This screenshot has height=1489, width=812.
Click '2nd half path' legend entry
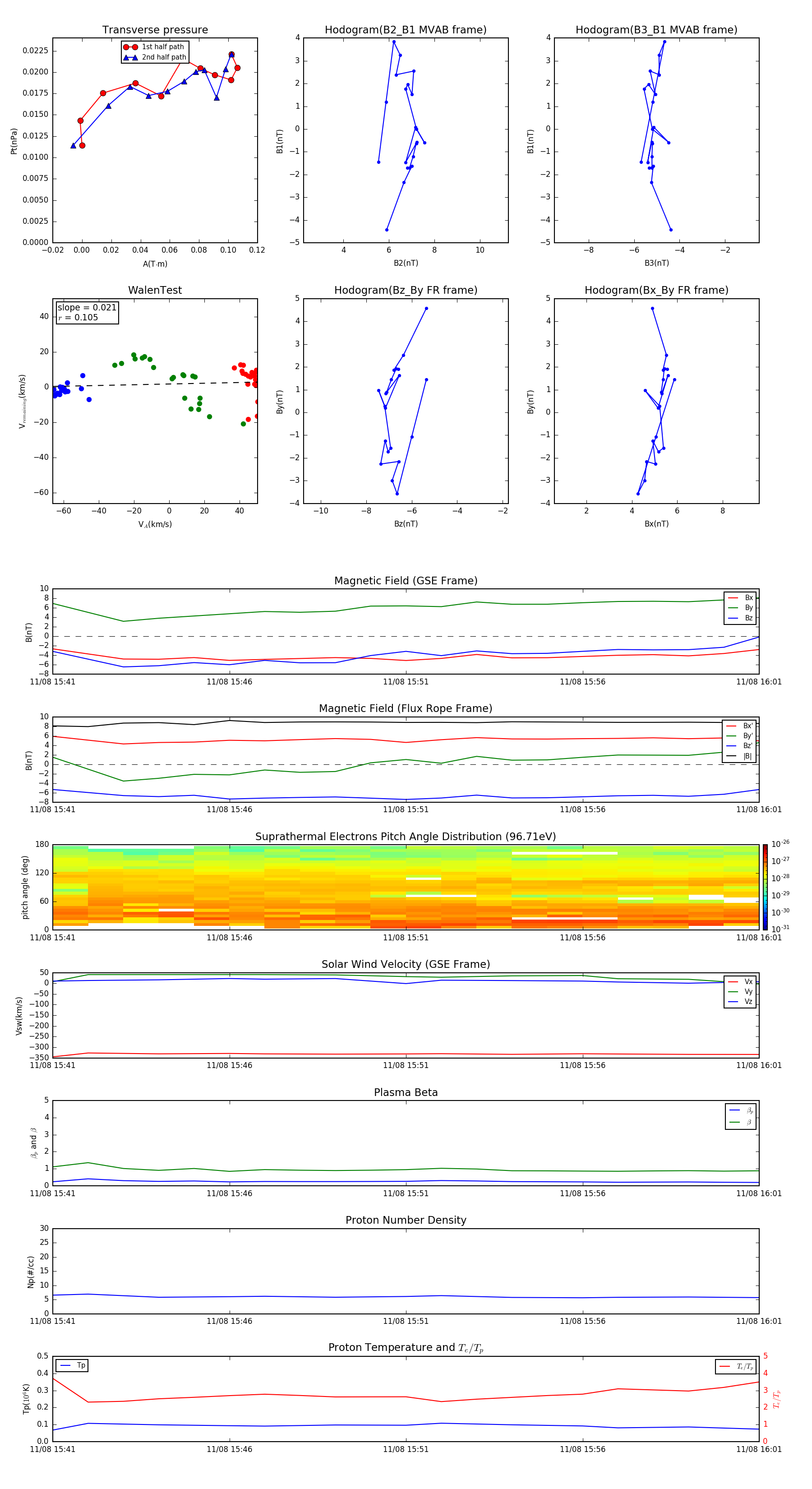(156, 57)
